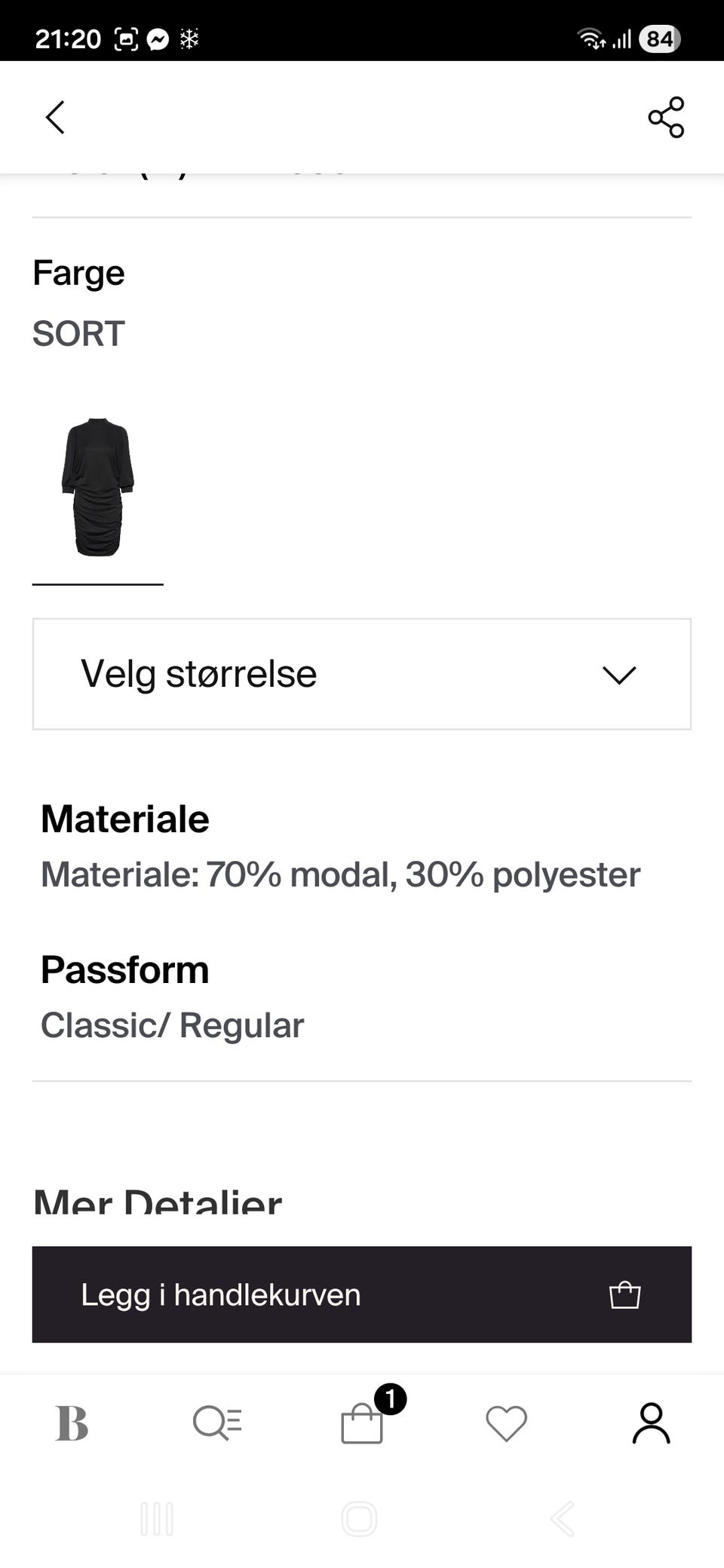Expand the Mer Detaljer section
Viewport: 724px width, 1568px height.
coord(158,1200)
